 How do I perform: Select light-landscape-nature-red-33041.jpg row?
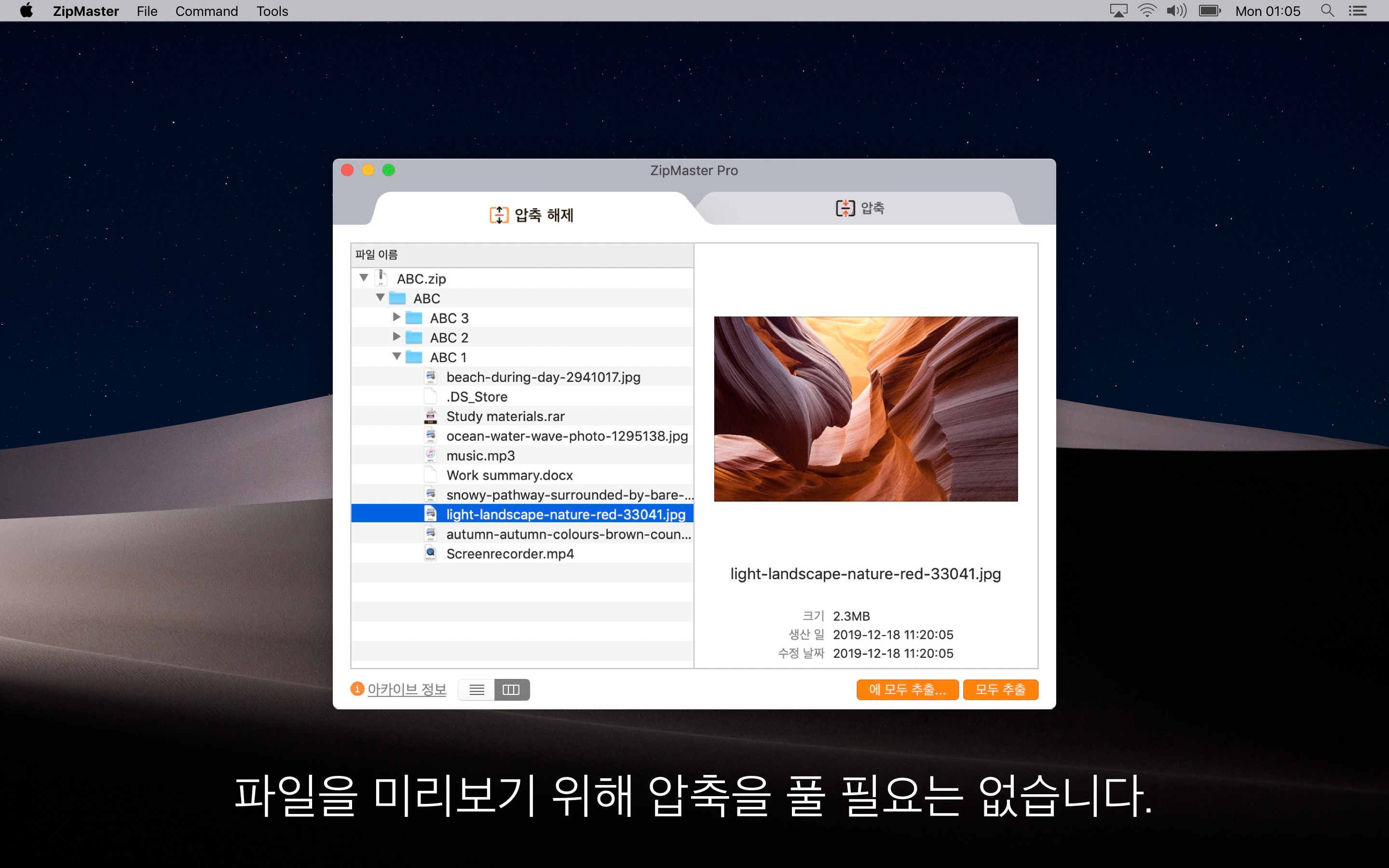(522, 514)
